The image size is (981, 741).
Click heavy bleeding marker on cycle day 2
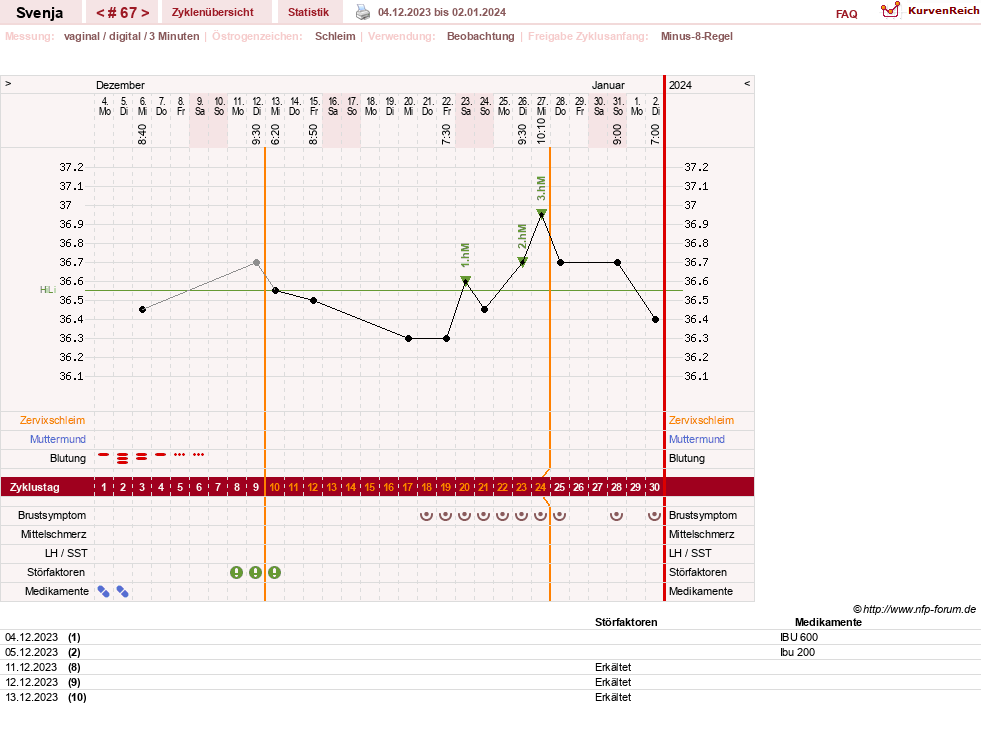pos(123,458)
